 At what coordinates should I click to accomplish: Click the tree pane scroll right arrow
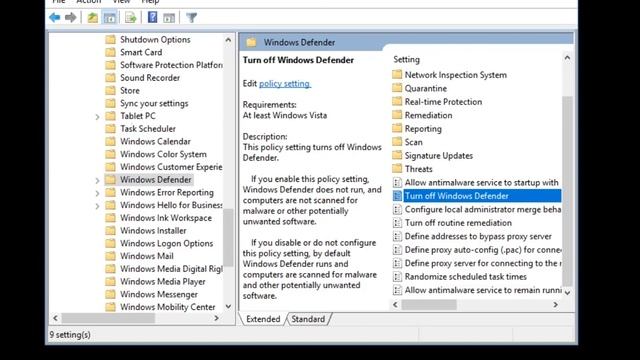pos(217,318)
